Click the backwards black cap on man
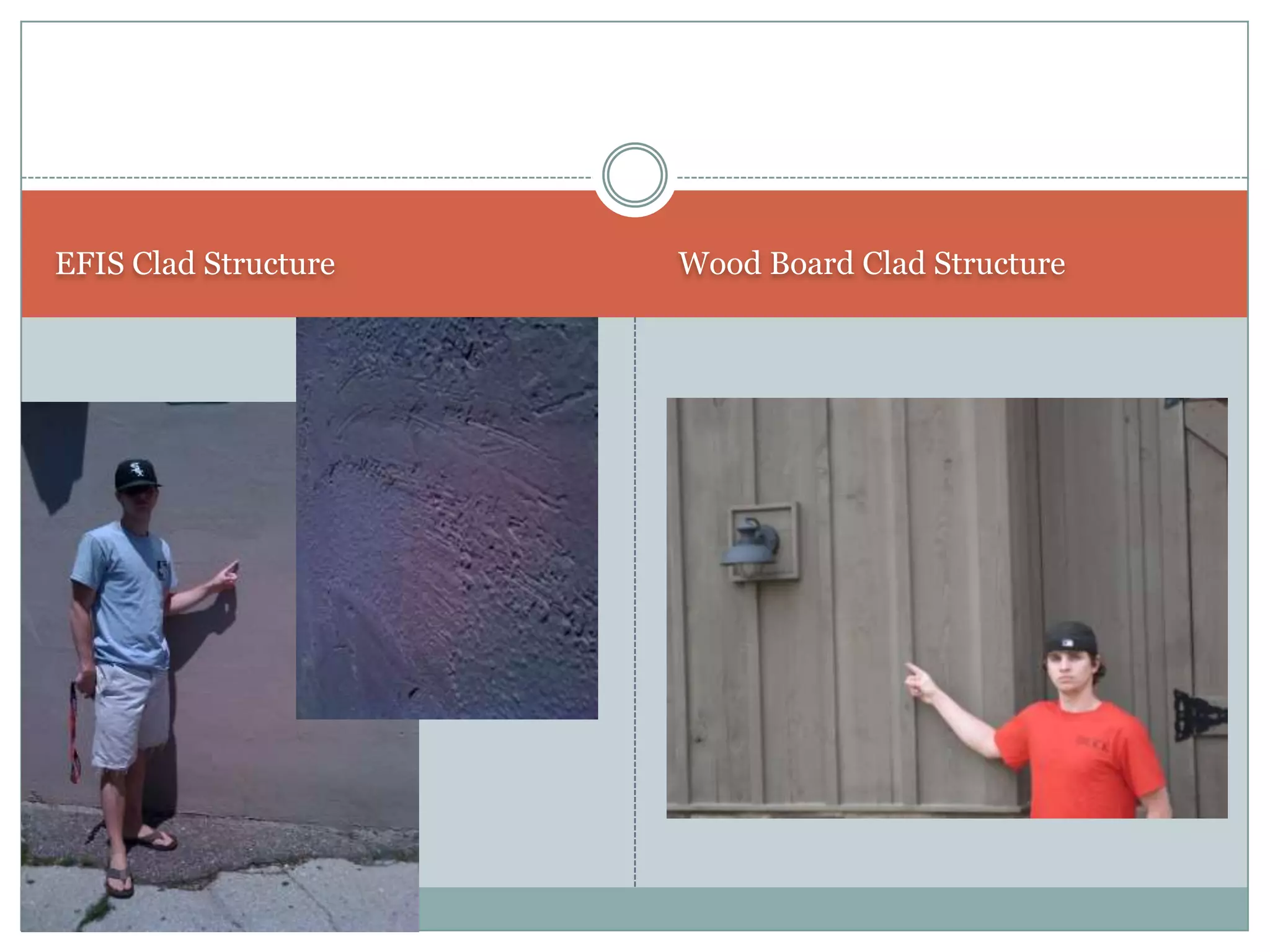The image size is (1270, 952). [1070, 638]
